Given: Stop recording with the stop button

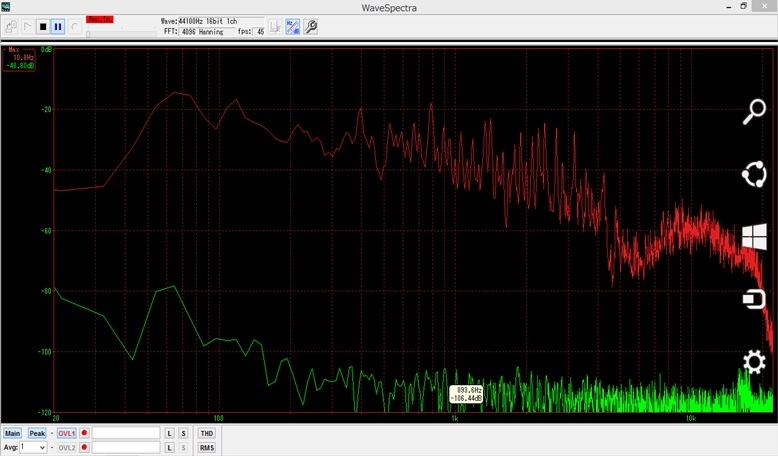Looking at the screenshot, I should point(43,26).
